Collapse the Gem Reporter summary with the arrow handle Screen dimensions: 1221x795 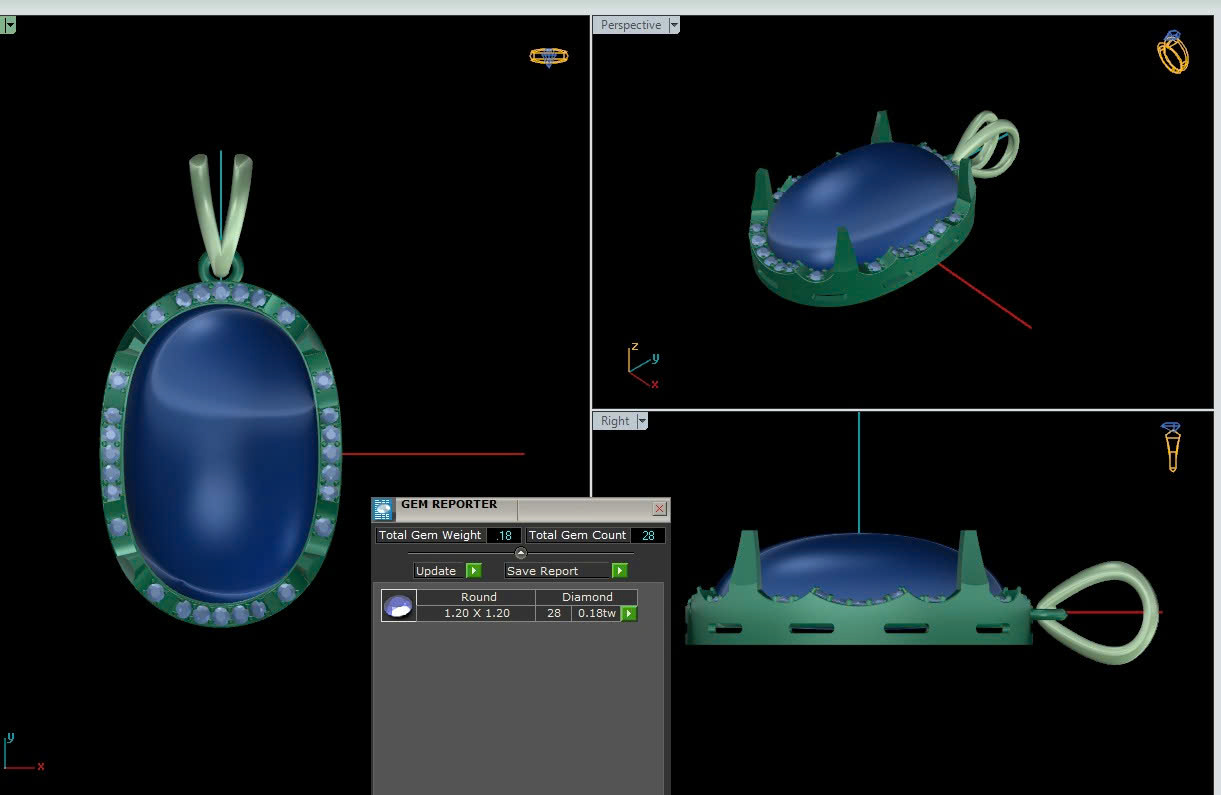520,553
